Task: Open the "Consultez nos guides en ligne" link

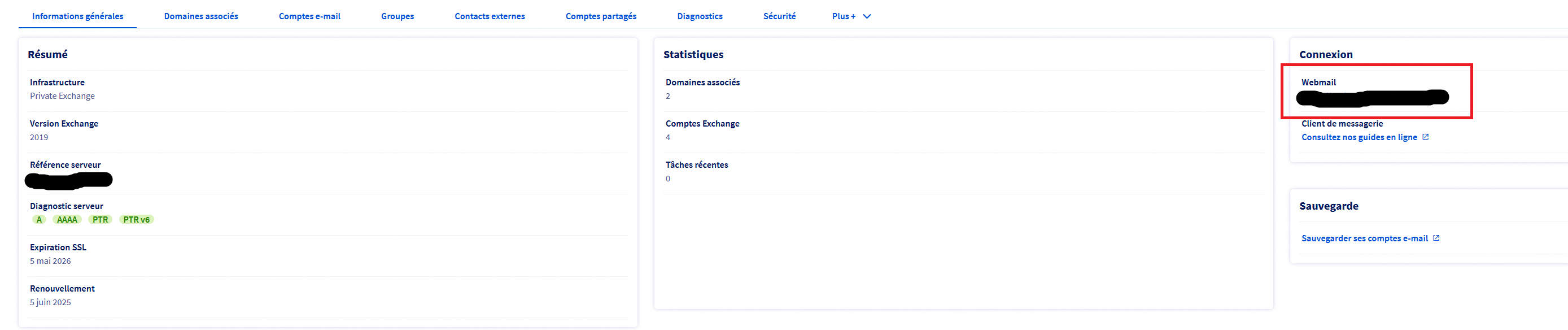Action: pos(1359,138)
